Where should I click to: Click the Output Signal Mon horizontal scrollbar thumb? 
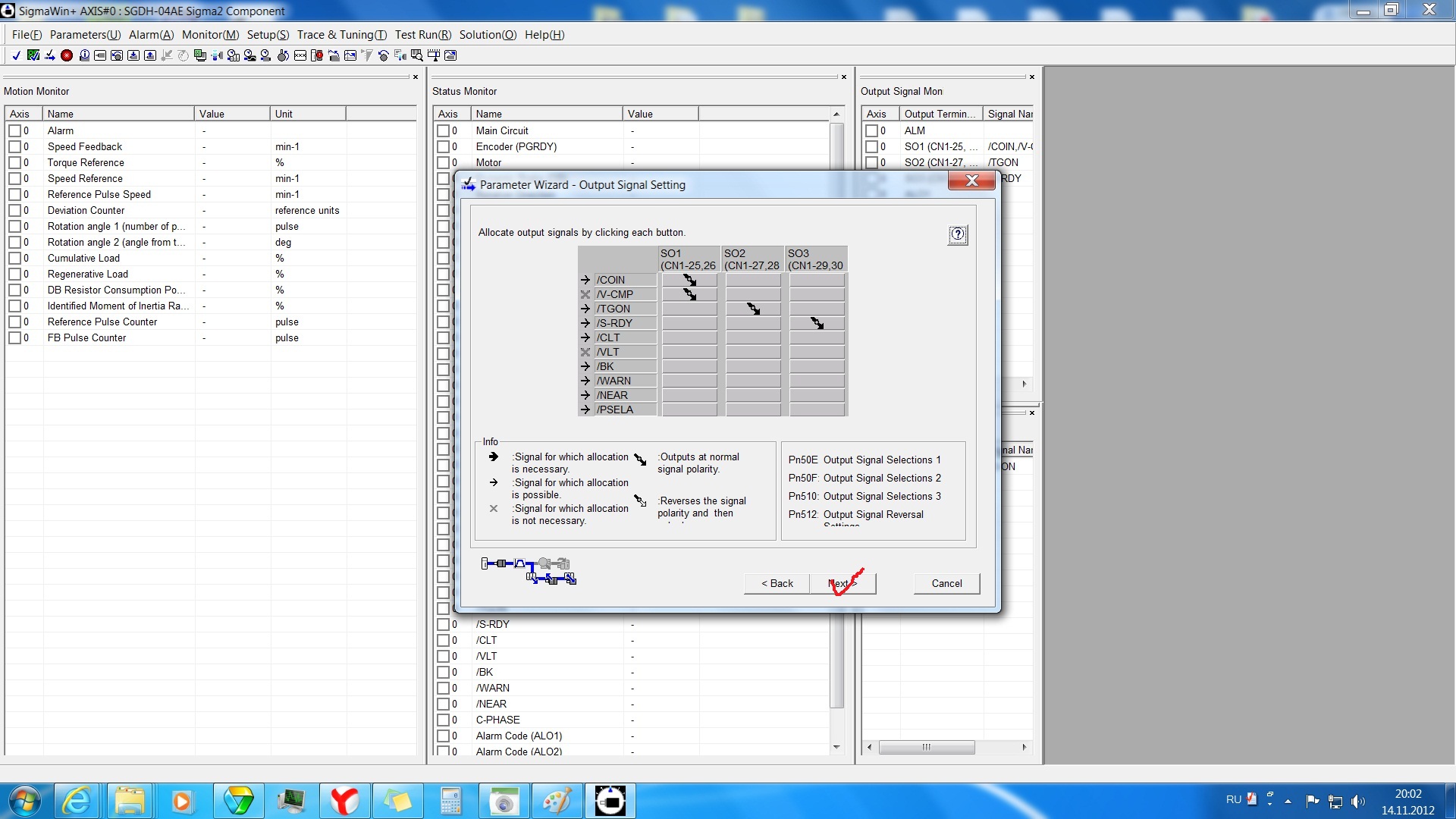pos(926,748)
